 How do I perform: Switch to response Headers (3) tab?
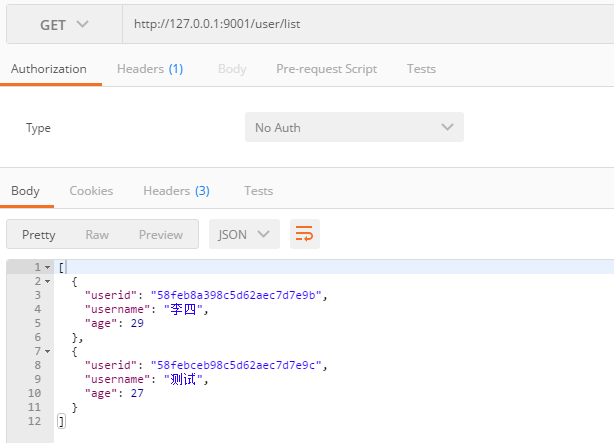point(177,191)
